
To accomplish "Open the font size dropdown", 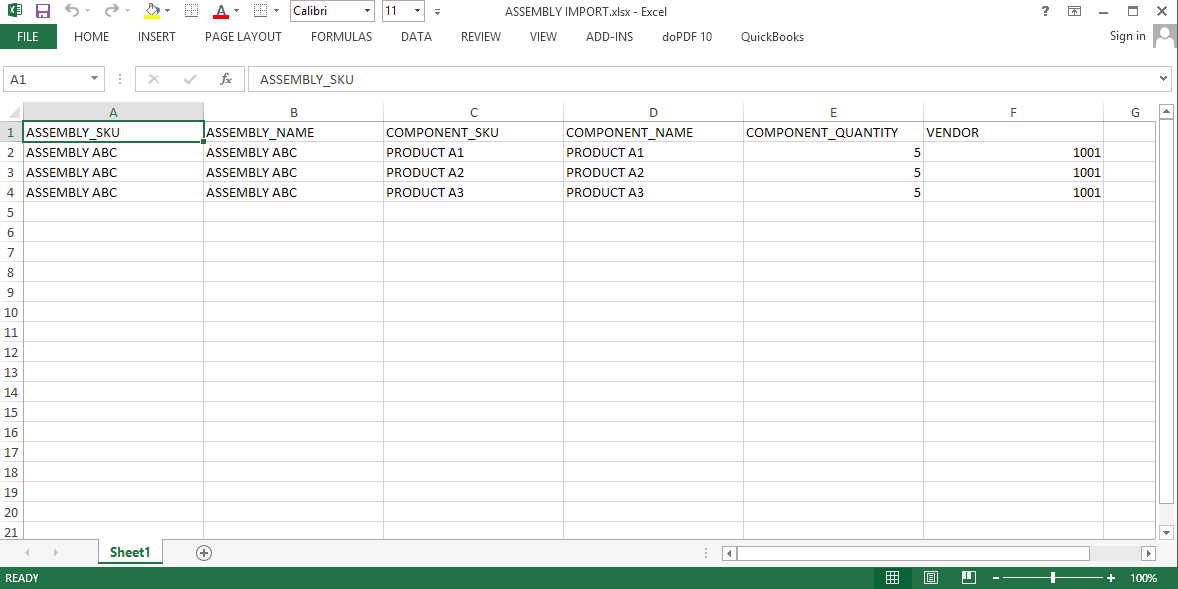I will click(417, 11).
